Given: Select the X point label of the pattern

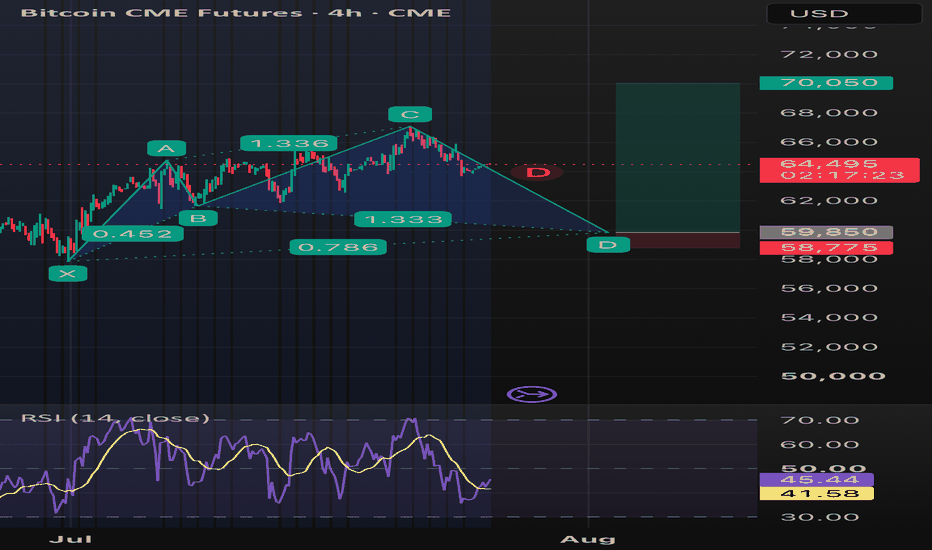Looking at the screenshot, I should [68, 274].
